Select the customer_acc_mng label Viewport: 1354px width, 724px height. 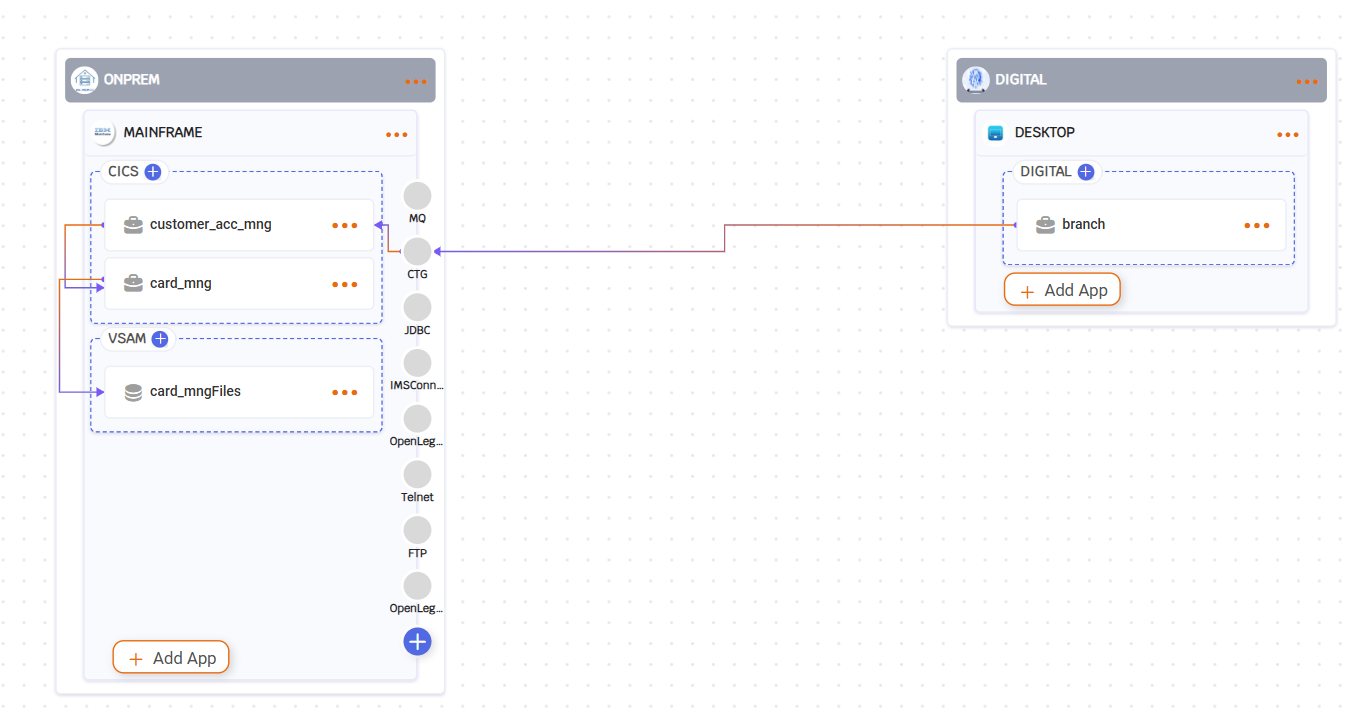pos(211,225)
